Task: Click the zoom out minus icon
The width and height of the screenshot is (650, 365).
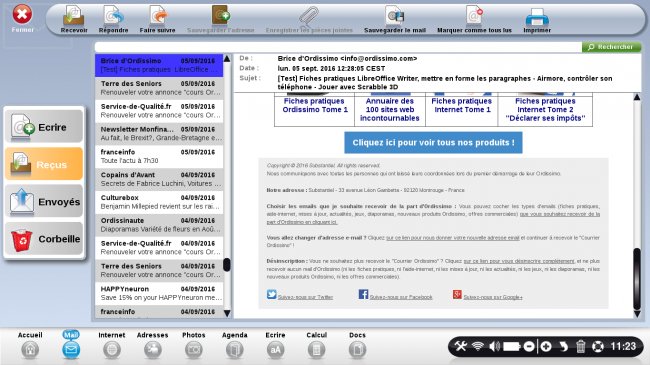Action: (x=529, y=346)
